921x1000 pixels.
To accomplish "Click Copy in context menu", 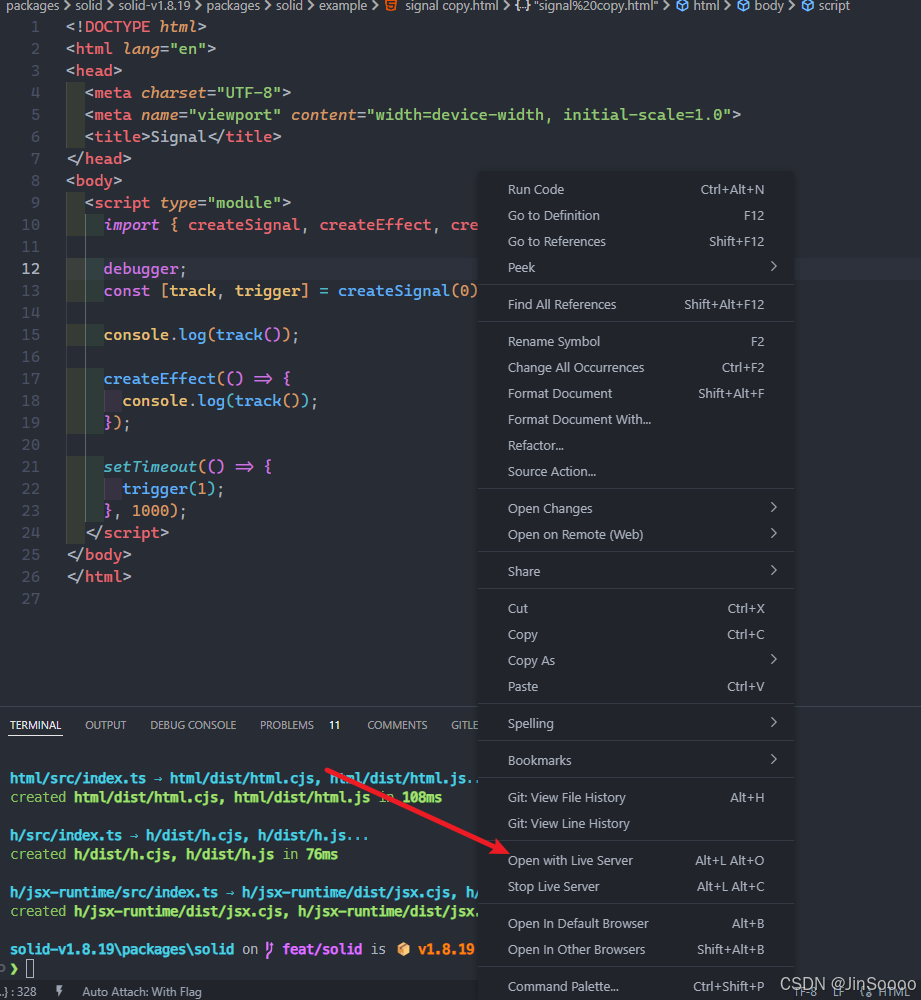I will point(635,635).
